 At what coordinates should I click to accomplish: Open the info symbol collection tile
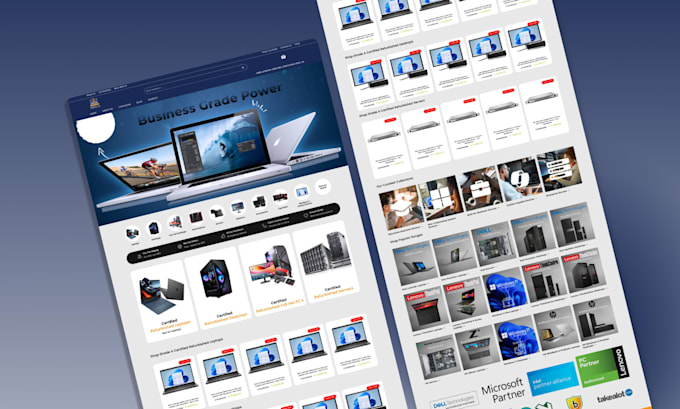click(x=519, y=178)
